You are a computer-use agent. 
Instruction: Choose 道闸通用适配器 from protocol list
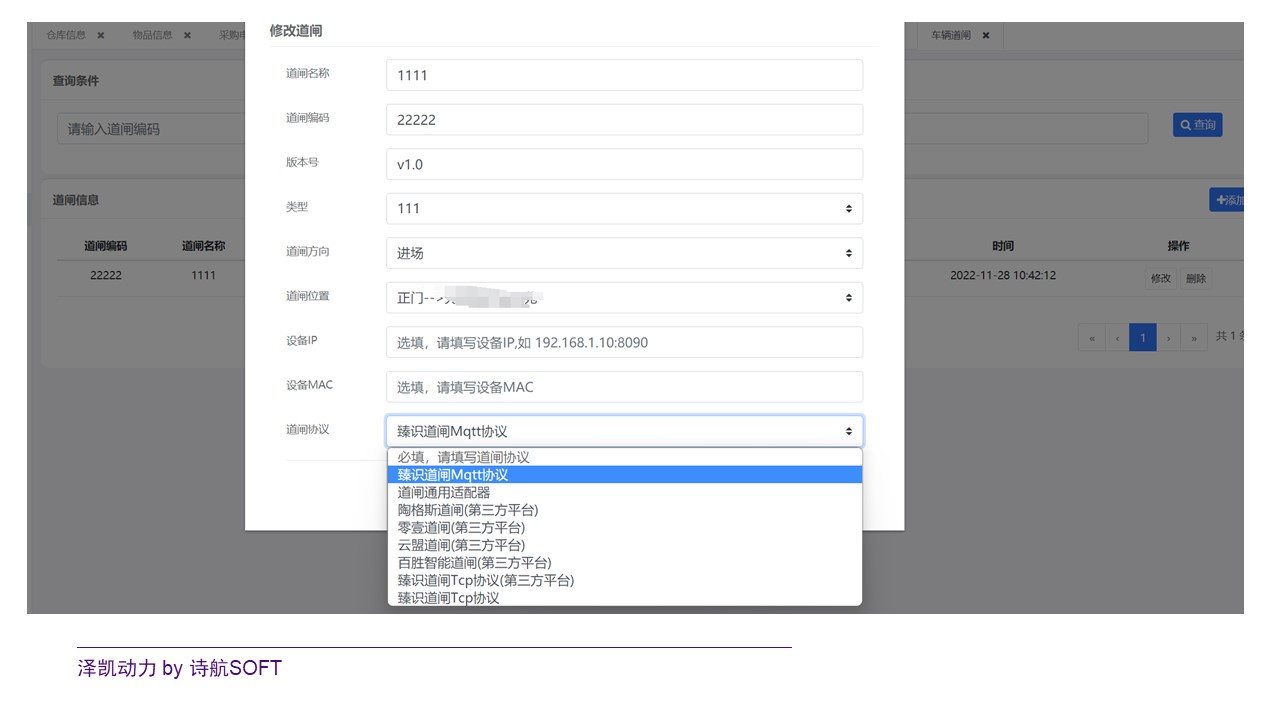coord(624,492)
